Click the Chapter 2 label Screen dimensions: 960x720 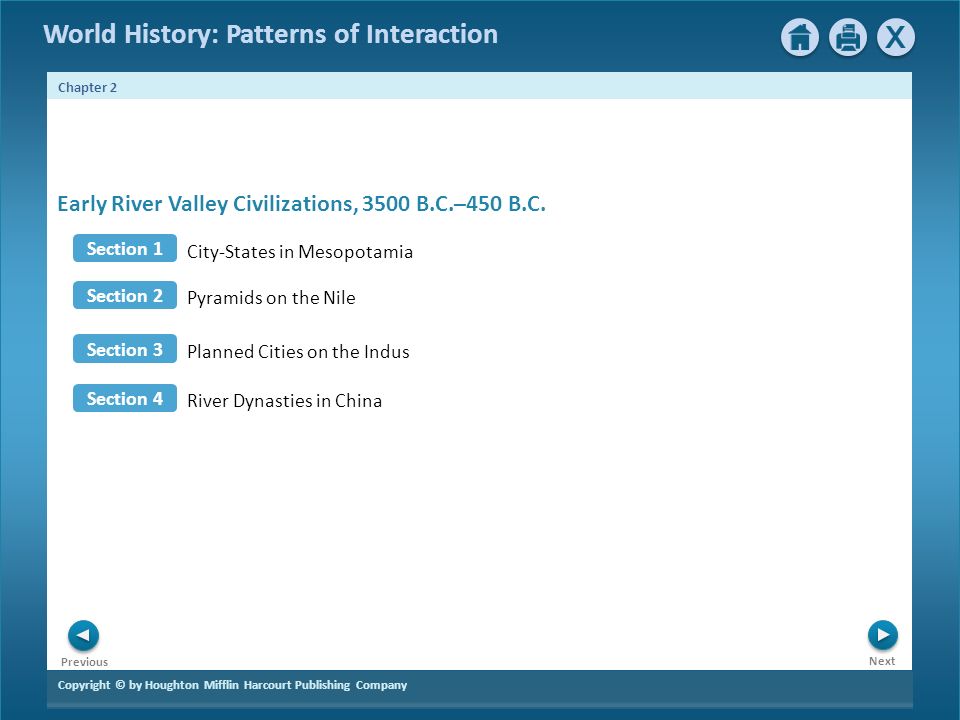pos(87,88)
